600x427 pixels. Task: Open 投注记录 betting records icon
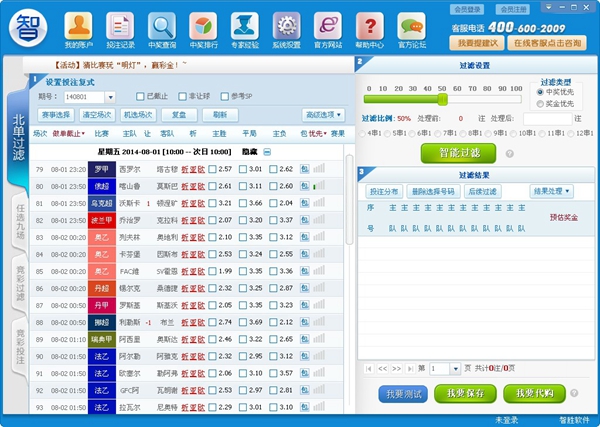pyautogui.click(x=119, y=26)
